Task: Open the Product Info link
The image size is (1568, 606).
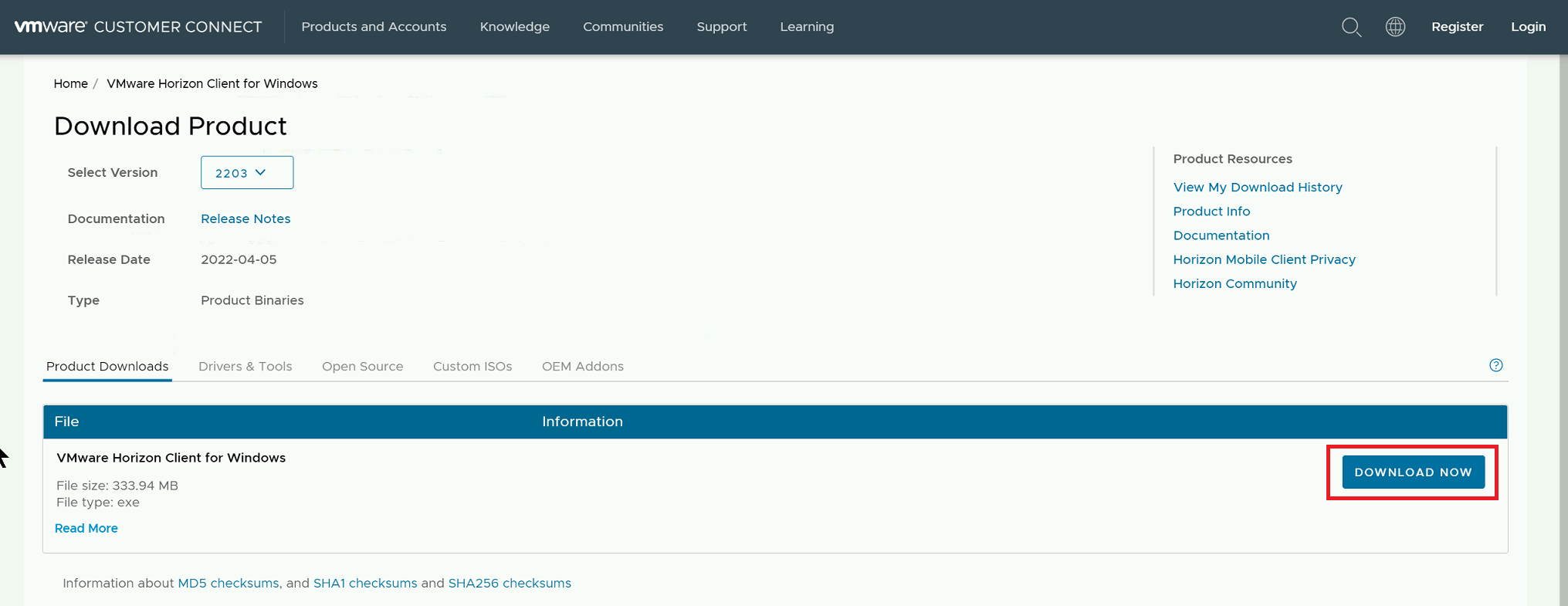Action: click(1211, 211)
